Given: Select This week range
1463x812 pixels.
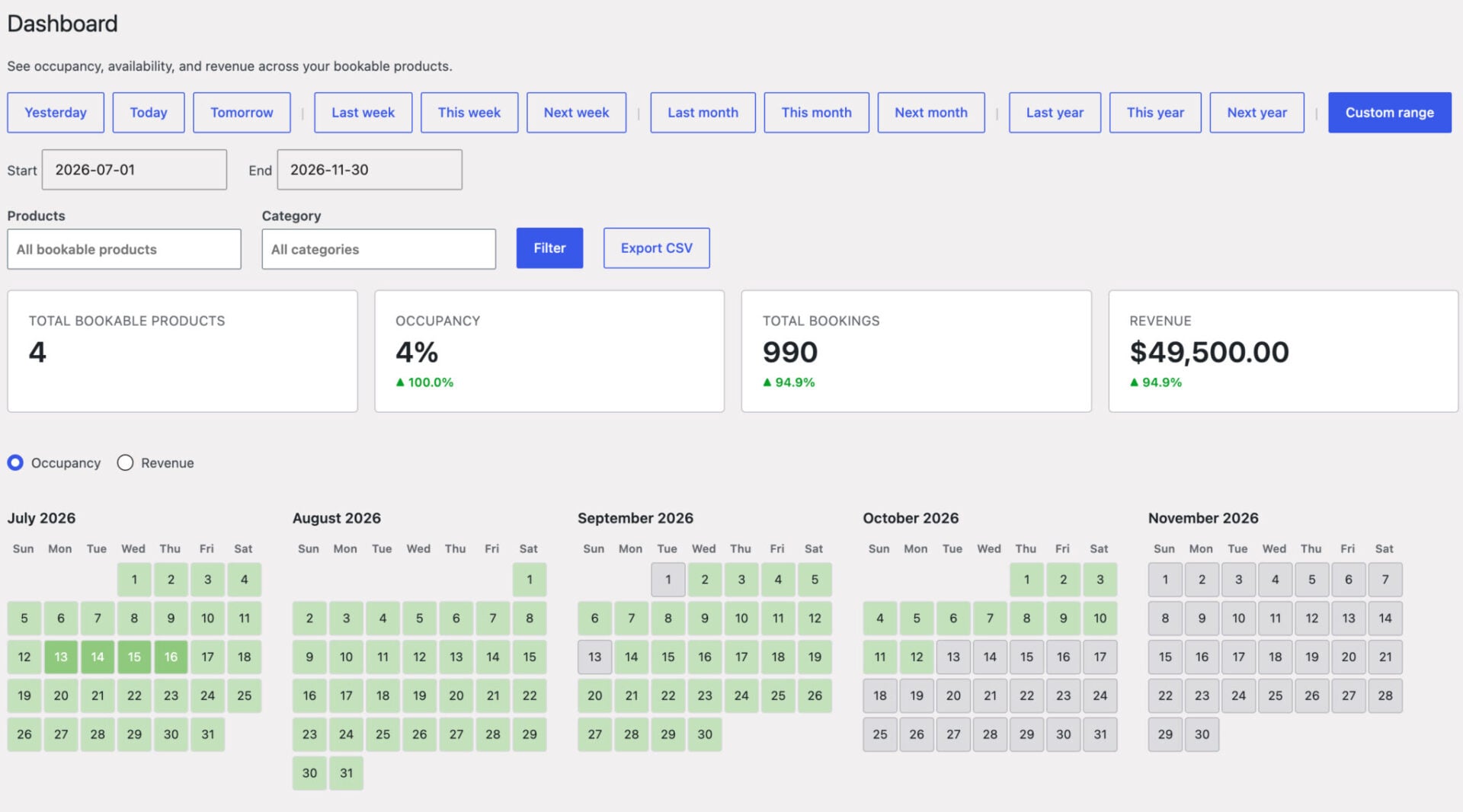Looking at the screenshot, I should (x=469, y=113).
